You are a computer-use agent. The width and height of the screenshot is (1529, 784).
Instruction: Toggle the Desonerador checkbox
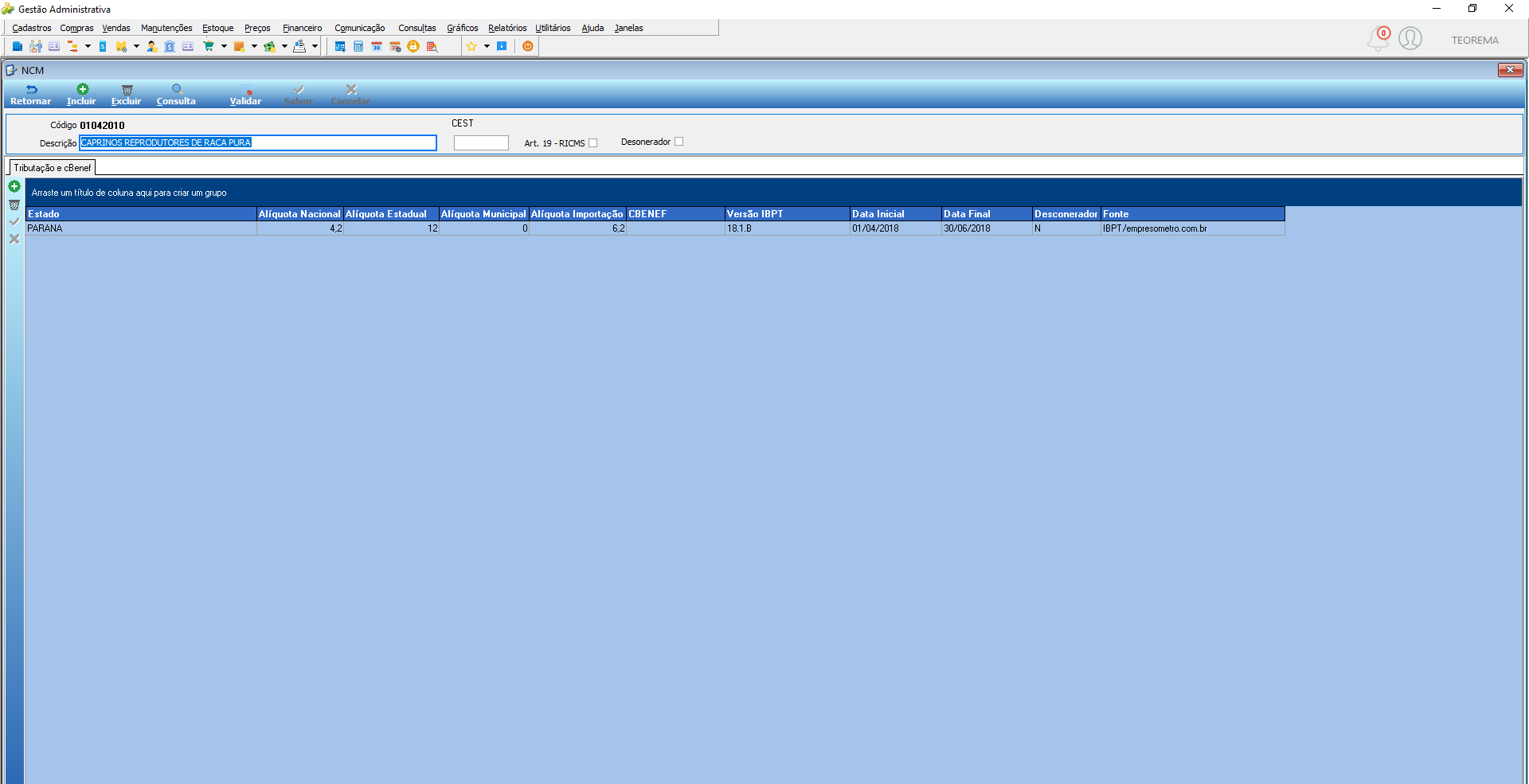click(x=678, y=142)
